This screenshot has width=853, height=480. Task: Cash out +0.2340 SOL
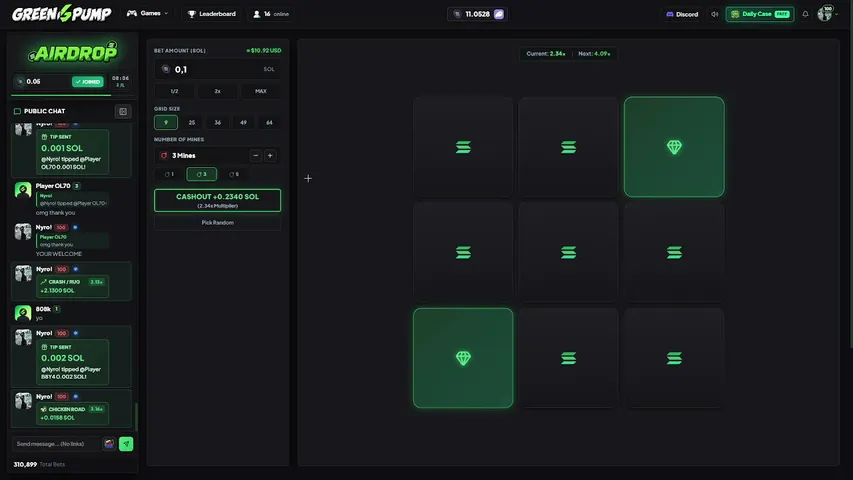tap(218, 200)
